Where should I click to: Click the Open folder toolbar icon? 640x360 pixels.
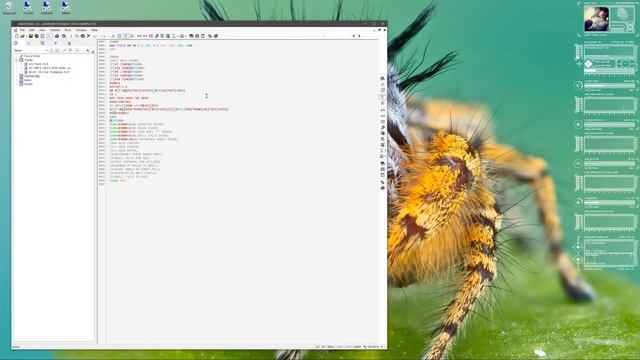pos(22,36)
